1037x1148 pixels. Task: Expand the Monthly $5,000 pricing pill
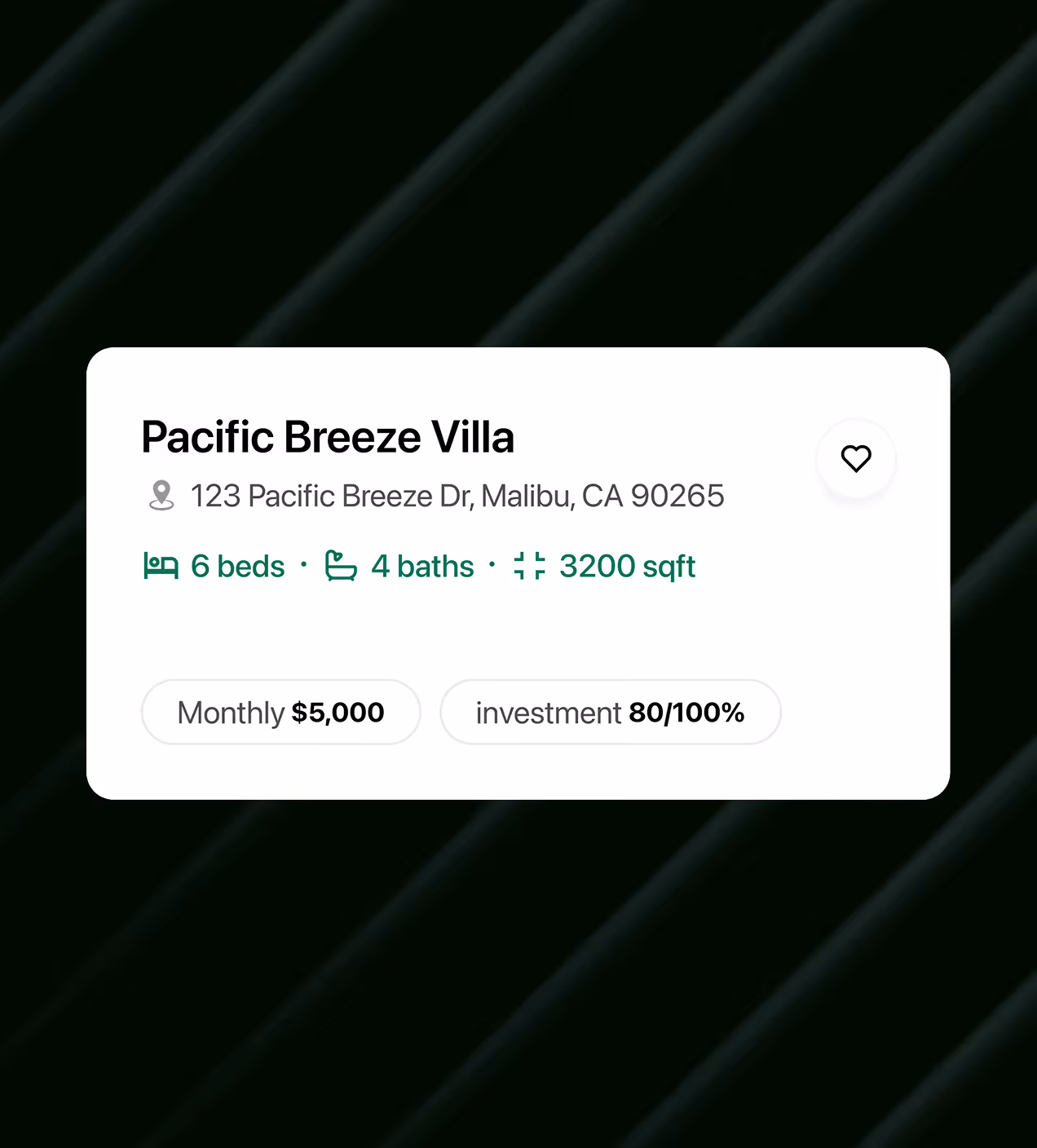click(280, 712)
